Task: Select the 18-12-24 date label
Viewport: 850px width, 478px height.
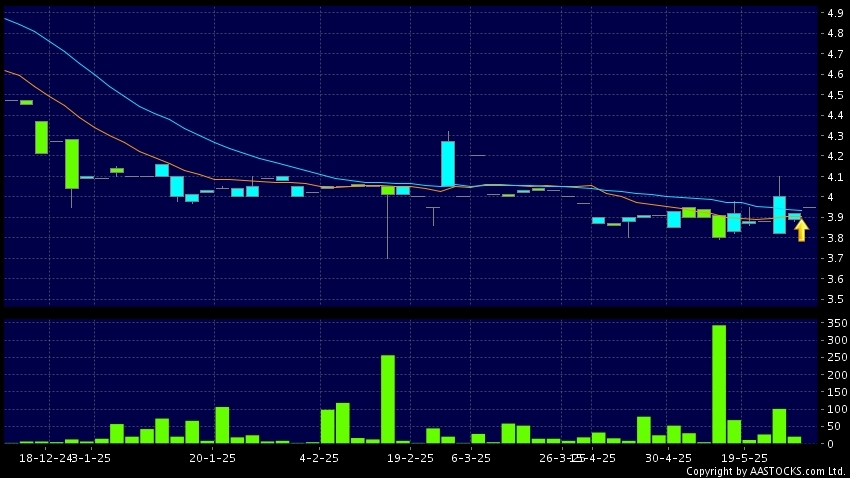Action: tap(45, 458)
